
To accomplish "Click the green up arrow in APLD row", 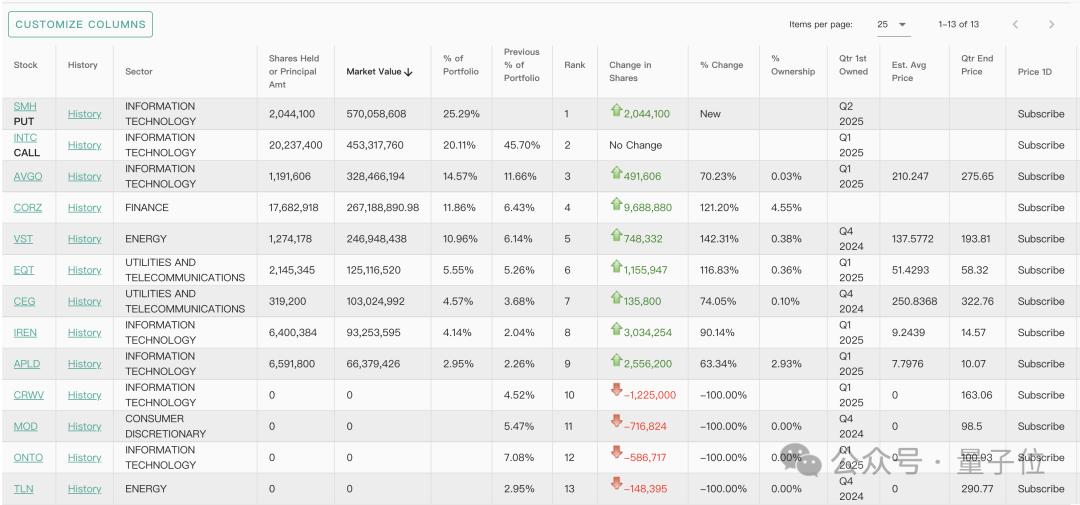I will [616, 360].
